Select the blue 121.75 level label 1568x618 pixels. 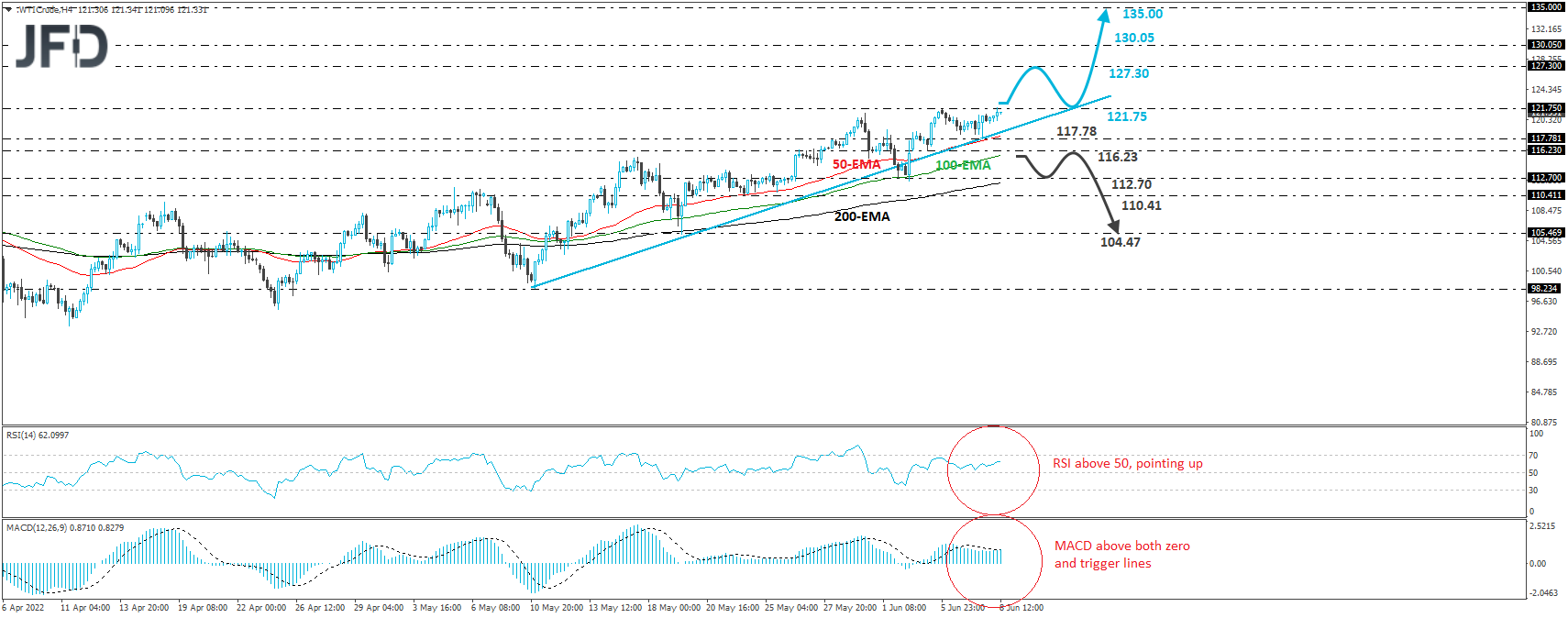tap(1127, 116)
